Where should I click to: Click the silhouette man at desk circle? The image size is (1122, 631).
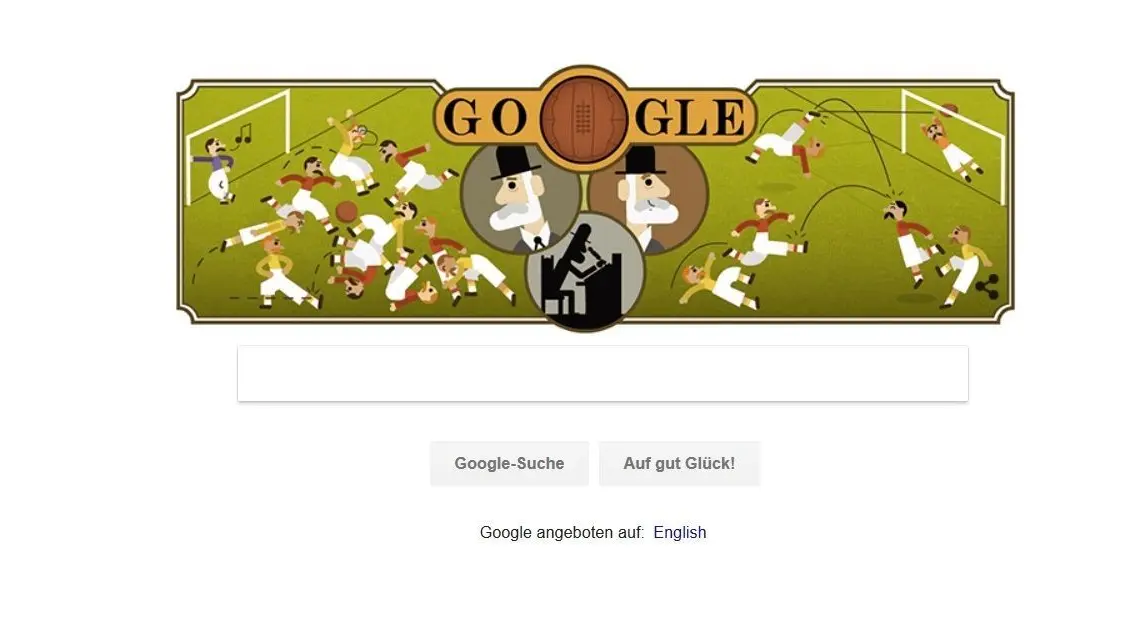tap(585, 272)
